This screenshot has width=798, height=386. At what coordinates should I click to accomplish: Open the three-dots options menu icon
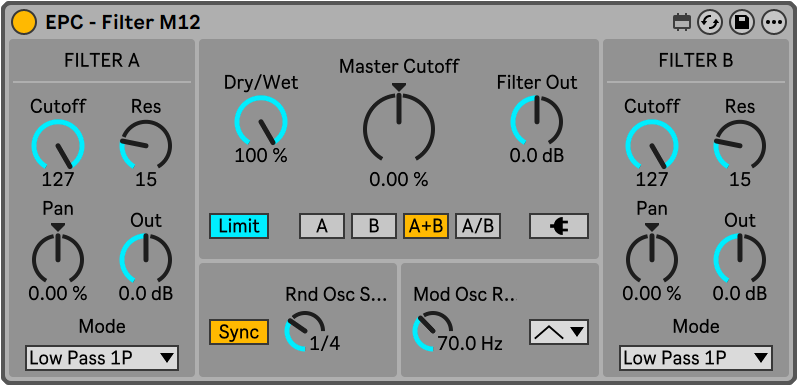point(774,22)
